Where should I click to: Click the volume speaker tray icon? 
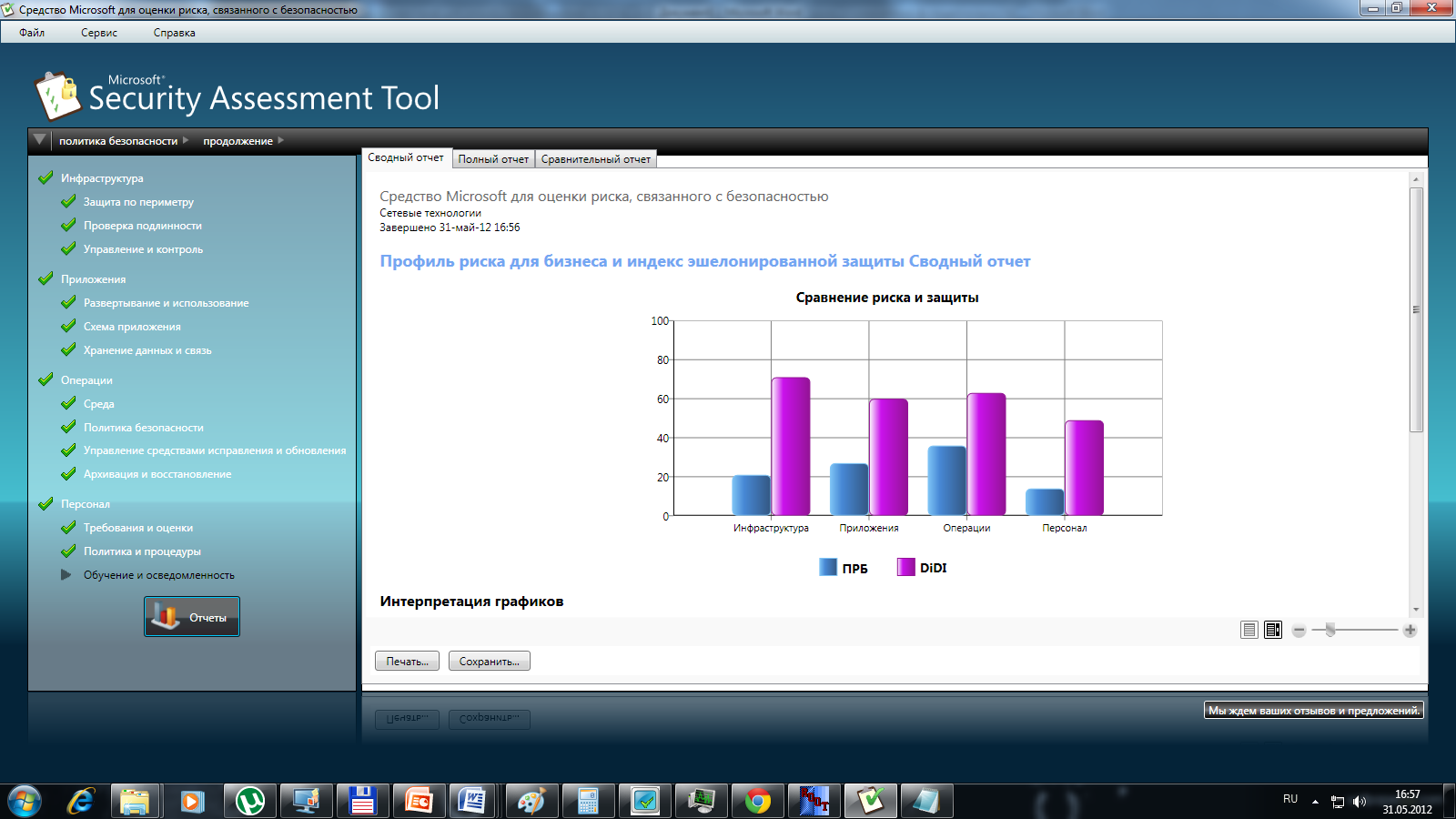(x=1360, y=802)
